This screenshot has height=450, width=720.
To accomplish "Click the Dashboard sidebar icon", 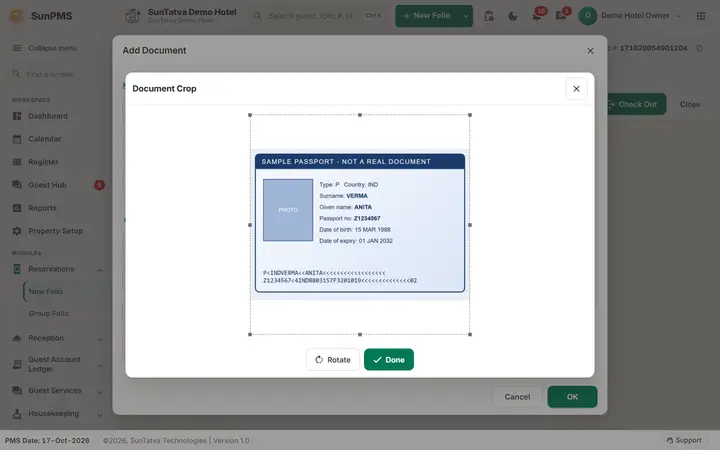I will [17, 116].
